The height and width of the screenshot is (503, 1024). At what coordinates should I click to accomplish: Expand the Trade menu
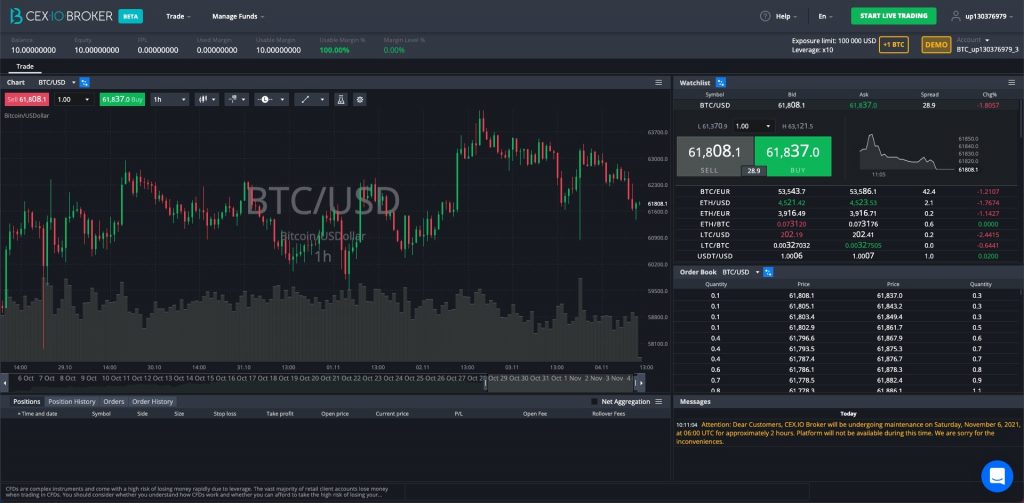tap(178, 16)
